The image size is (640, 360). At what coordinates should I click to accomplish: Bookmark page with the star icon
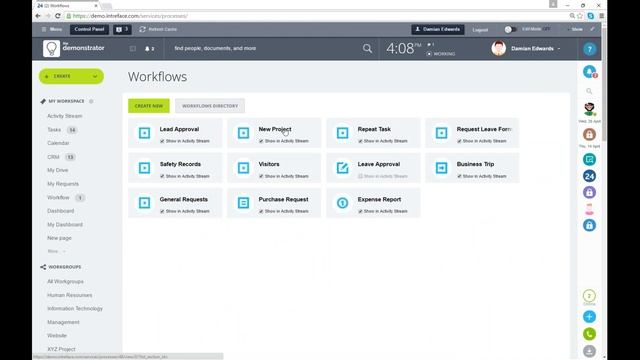[580, 16]
